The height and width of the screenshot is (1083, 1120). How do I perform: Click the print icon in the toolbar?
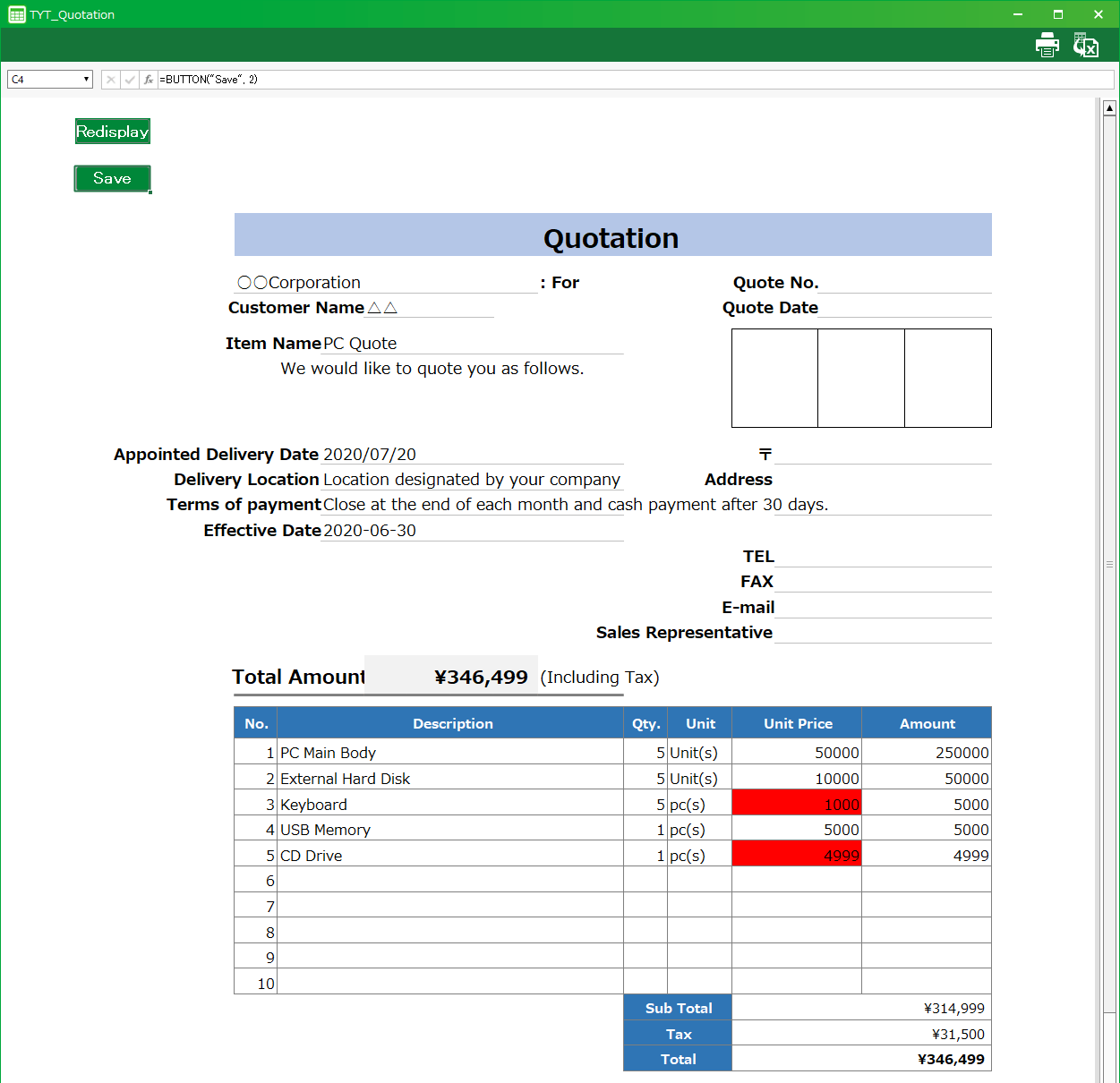point(1047,45)
